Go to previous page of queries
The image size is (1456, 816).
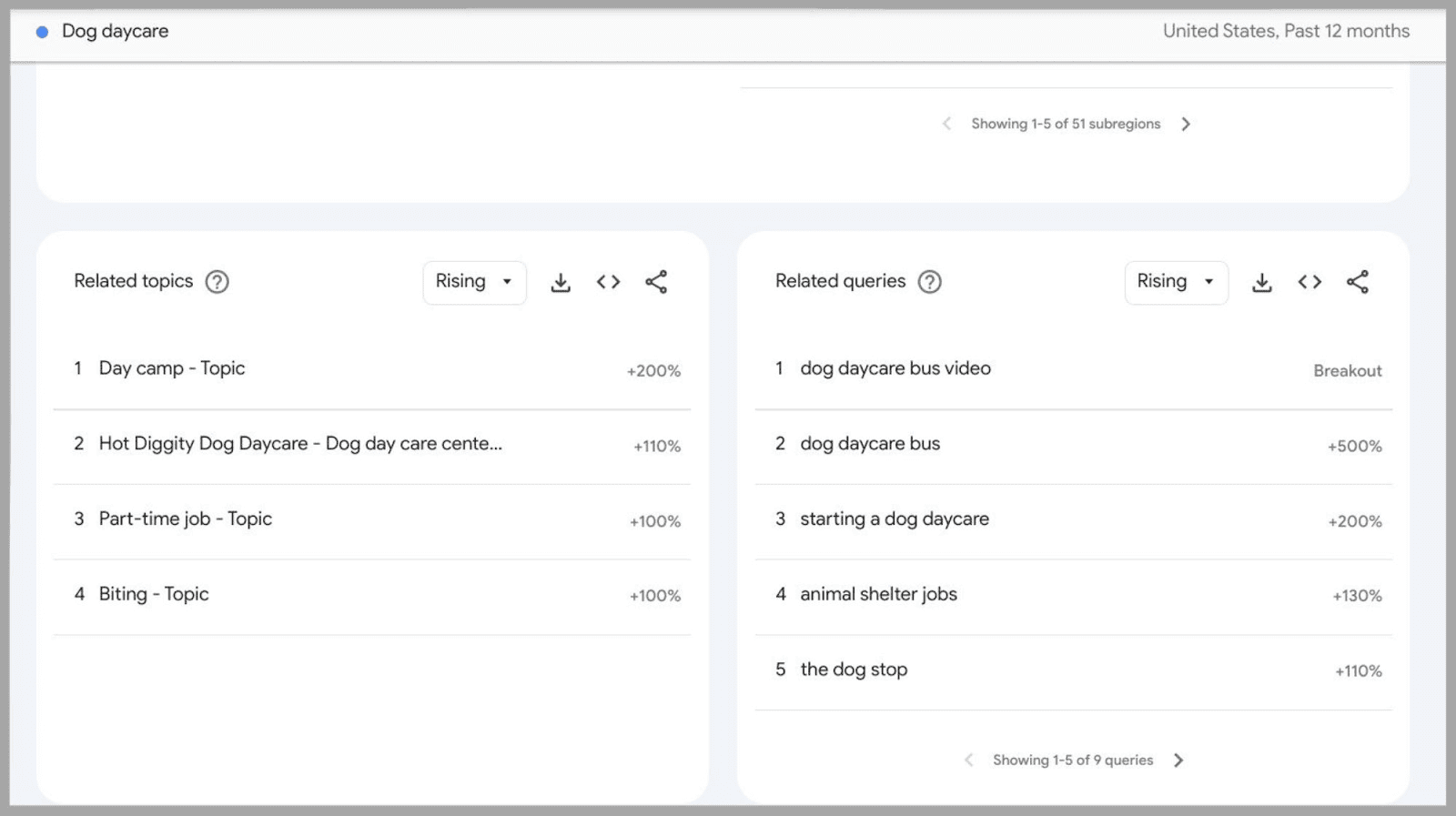point(968,761)
